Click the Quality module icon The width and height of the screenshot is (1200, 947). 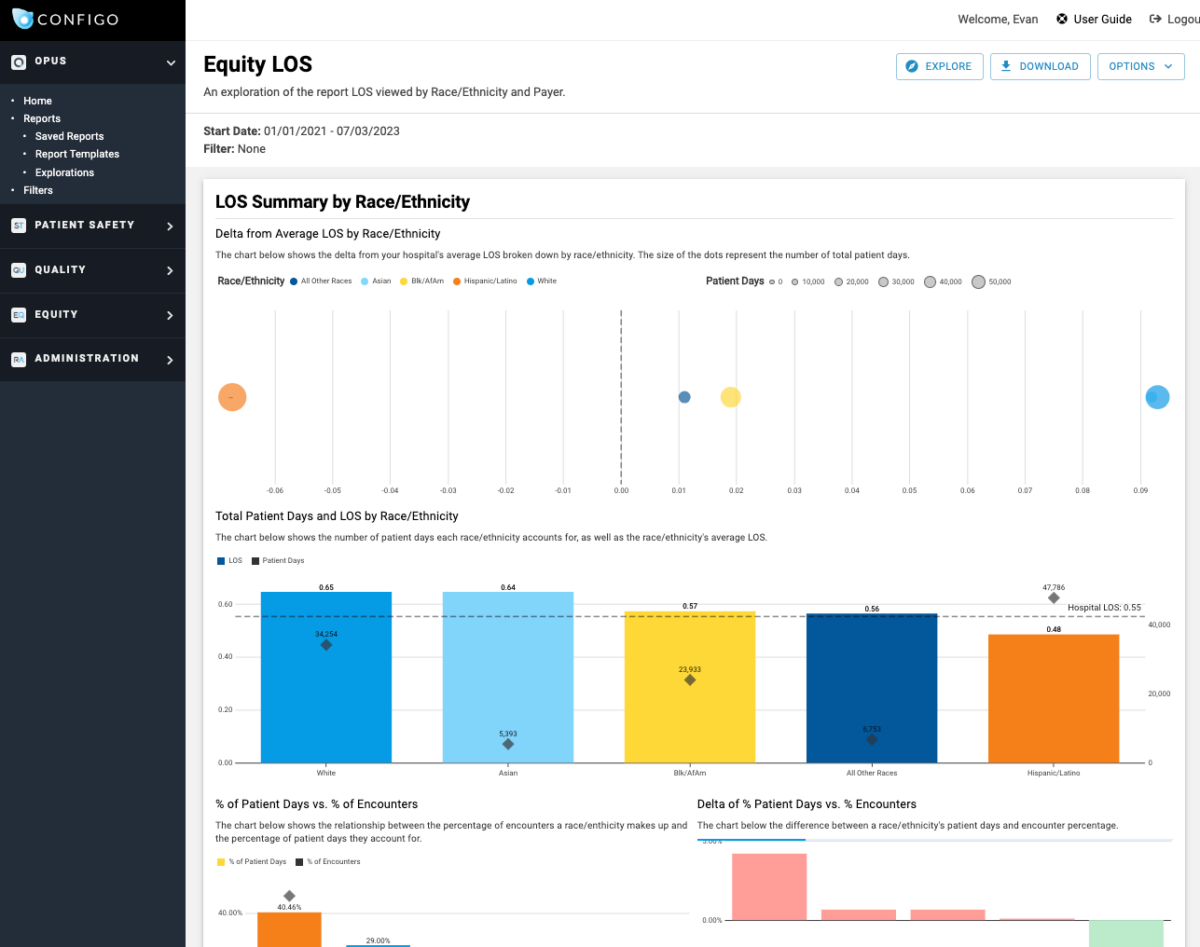coord(19,270)
